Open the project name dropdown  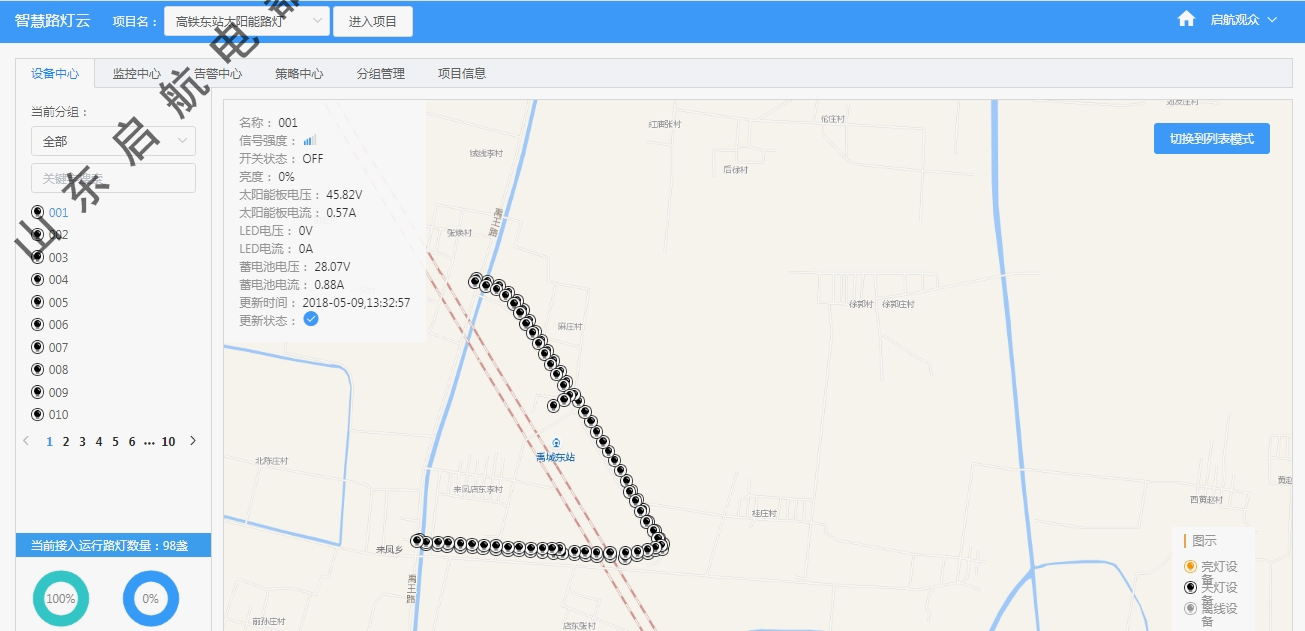pos(247,21)
